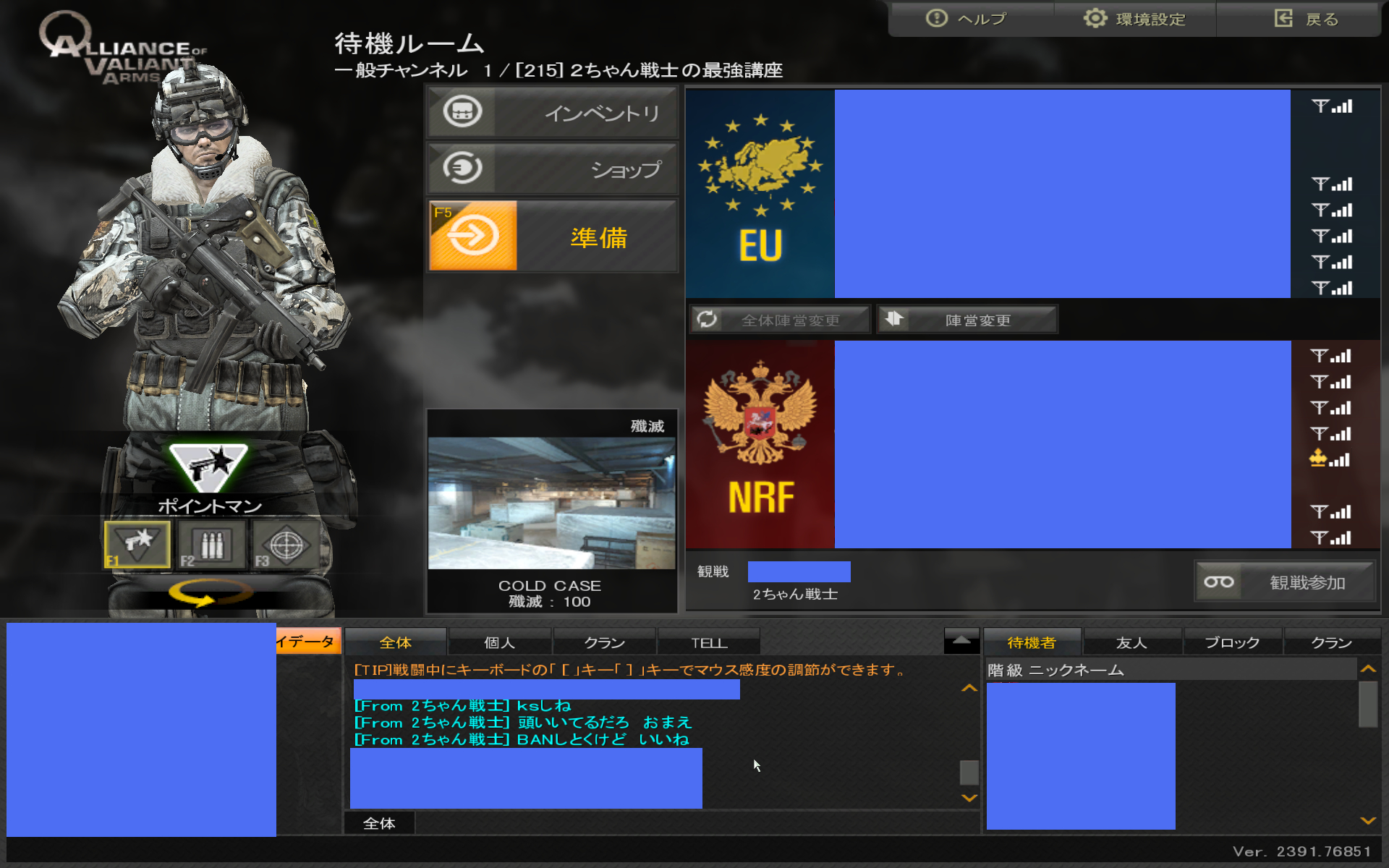
Task: Click the ヘルプ help icon
Action: 937,19
